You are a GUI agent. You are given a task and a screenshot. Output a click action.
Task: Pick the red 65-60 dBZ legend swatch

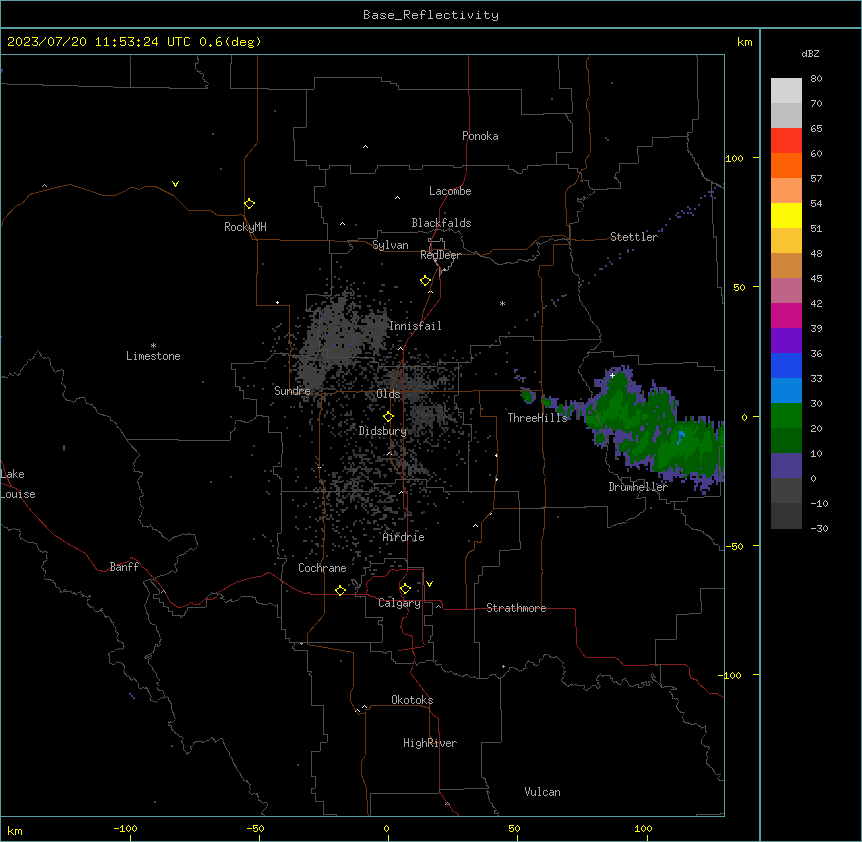coord(786,141)
